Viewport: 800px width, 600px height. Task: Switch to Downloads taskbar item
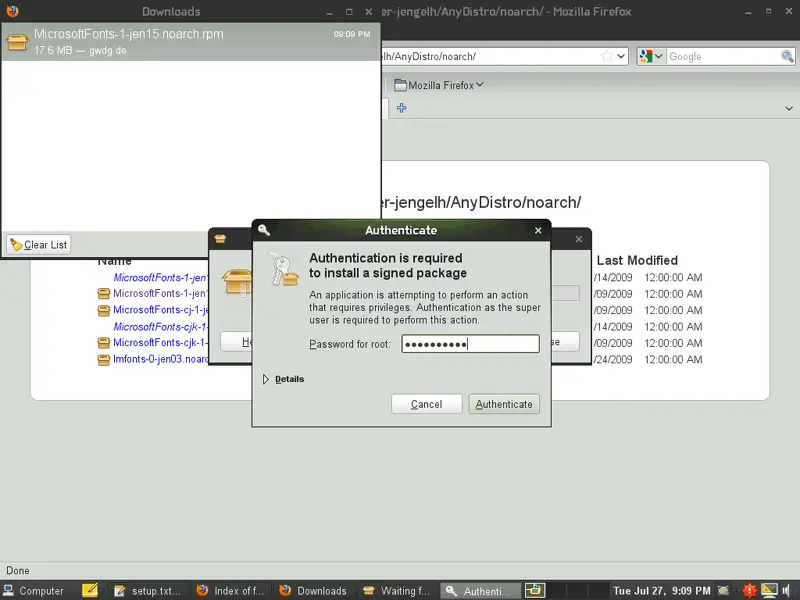click(313, 591)
